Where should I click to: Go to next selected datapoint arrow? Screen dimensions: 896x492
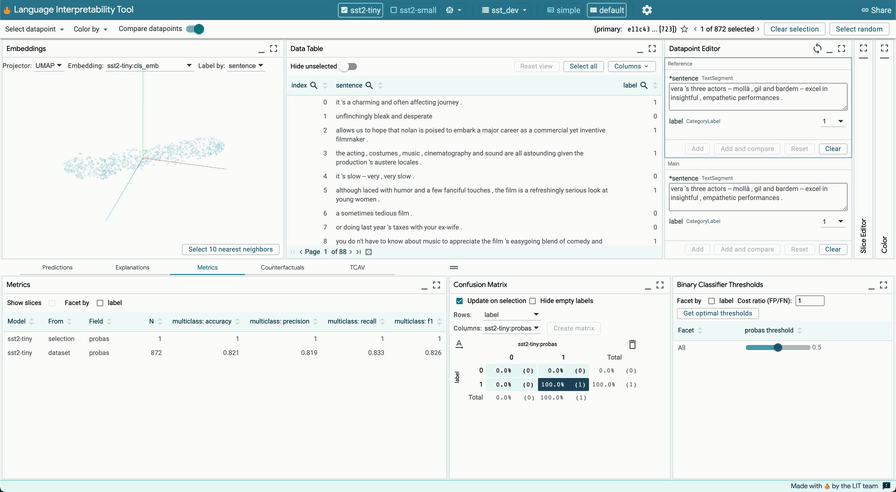tap(757, 29)
